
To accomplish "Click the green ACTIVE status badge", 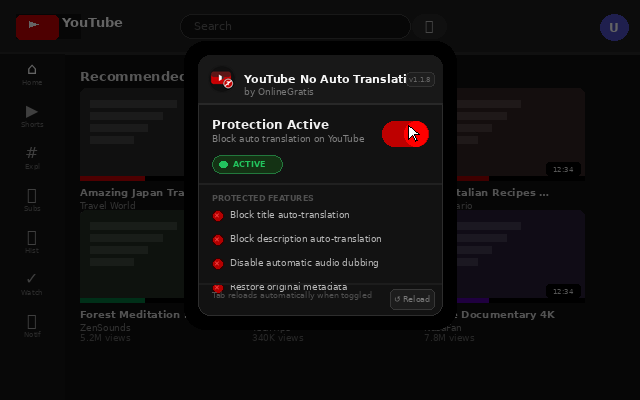I will pos(247,164).
